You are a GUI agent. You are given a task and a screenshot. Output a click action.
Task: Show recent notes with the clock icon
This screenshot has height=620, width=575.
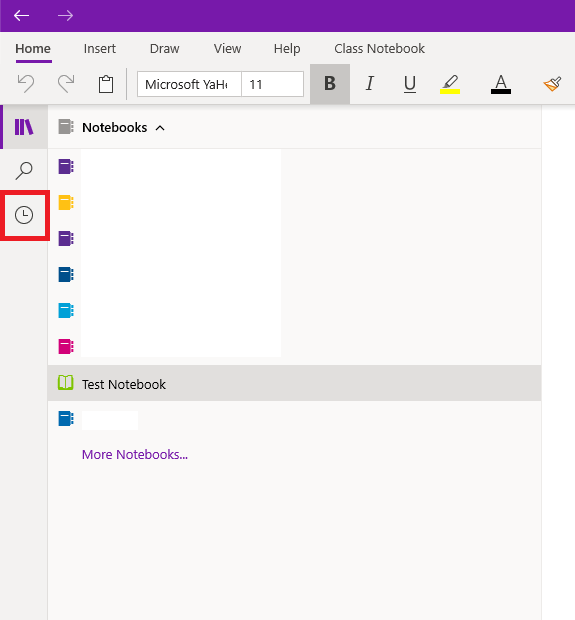coord(24,215)
